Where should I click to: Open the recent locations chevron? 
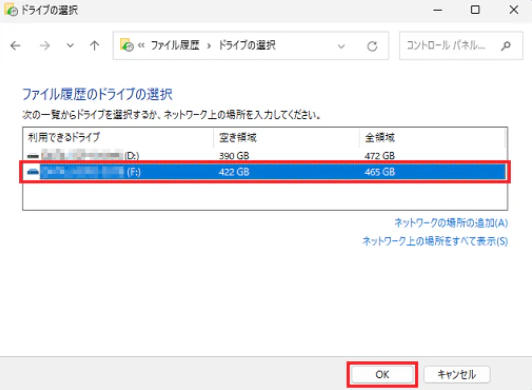click(70, 45)
